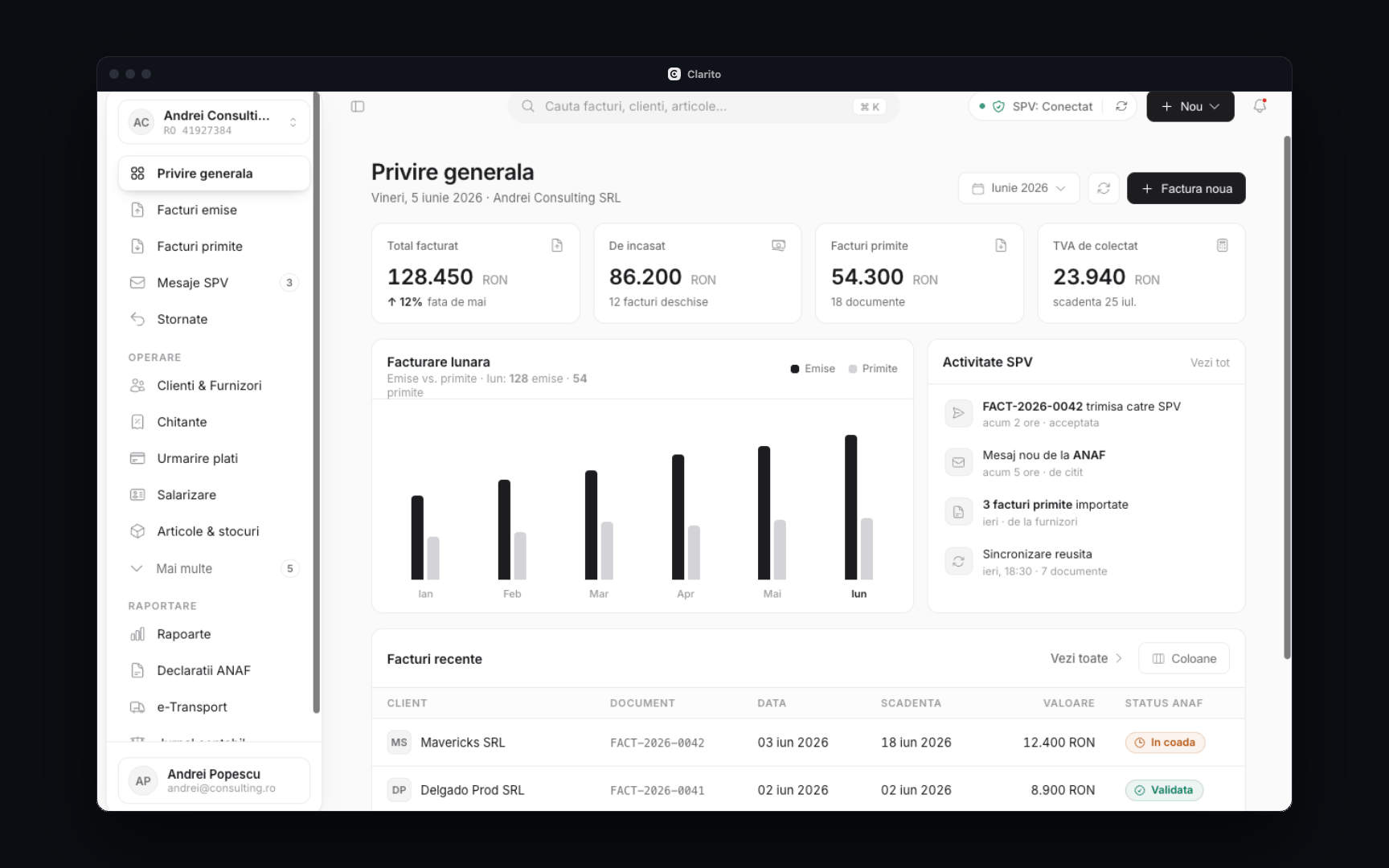Click the 12.400 RON value cell
The image size is (1389, 868).
click(x=1059, y=743)
